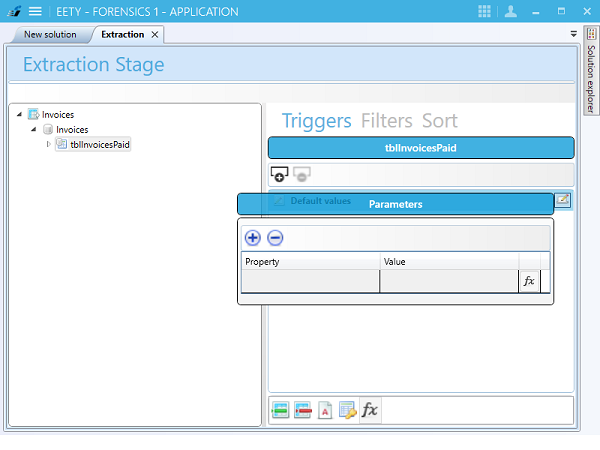Viewport: 600px width, 450px height.
Task: Click the empty Value cell
Action: [449, 281]
